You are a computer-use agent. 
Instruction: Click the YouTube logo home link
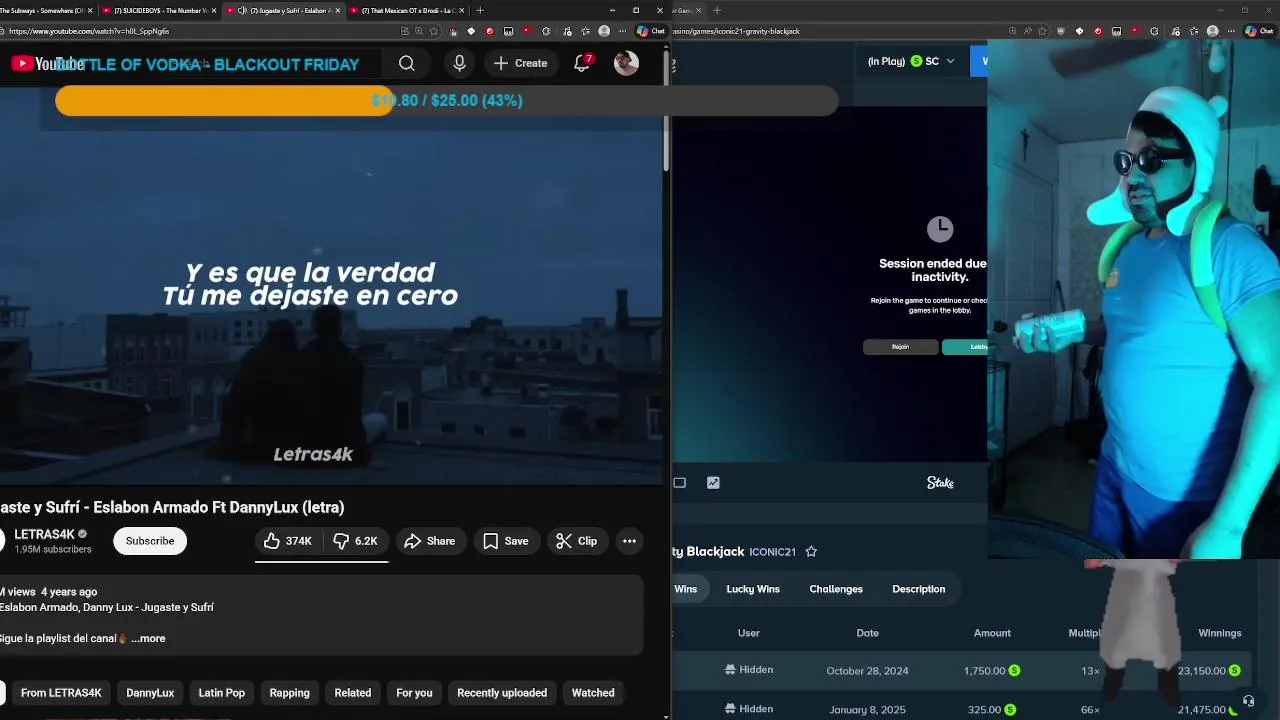coord(47,64)
